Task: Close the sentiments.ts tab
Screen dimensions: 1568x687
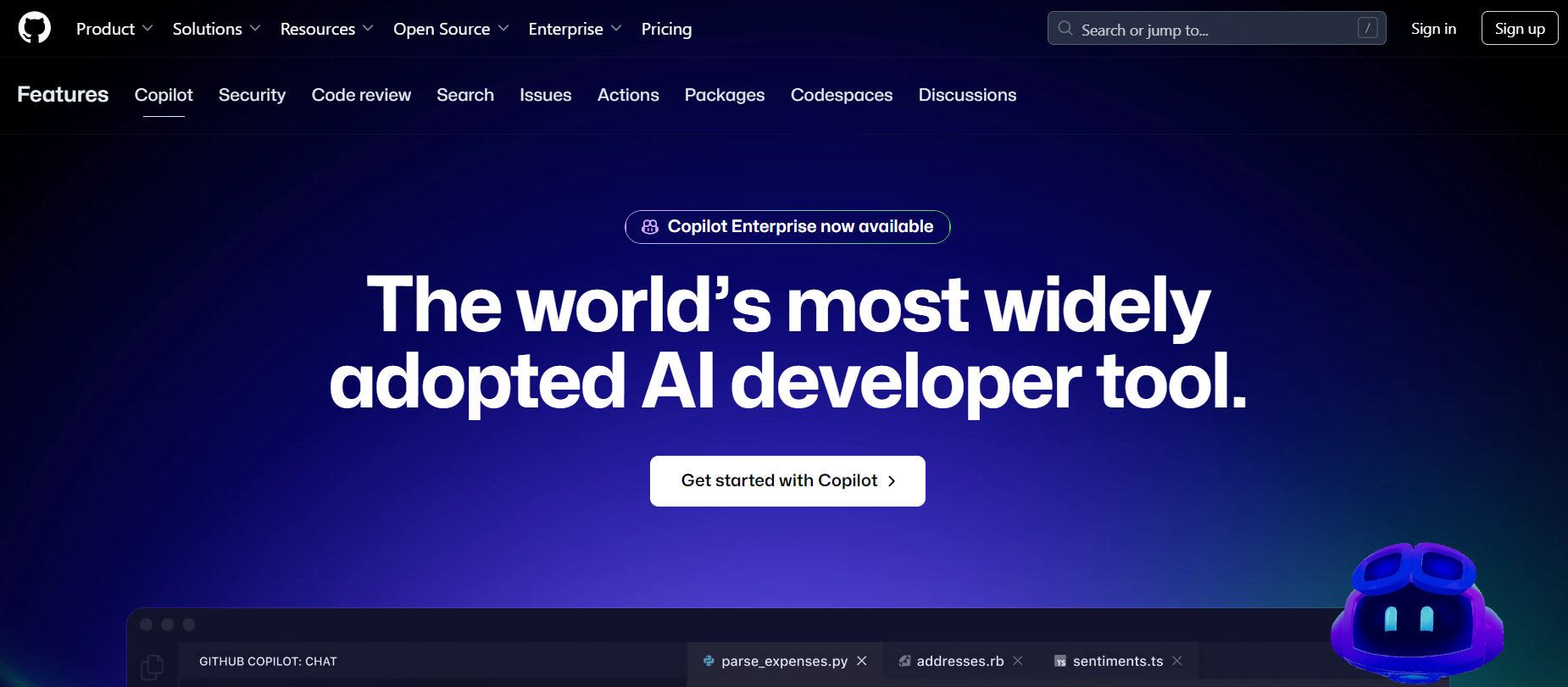Action: pyautogui.click(x=1177, y=661)
